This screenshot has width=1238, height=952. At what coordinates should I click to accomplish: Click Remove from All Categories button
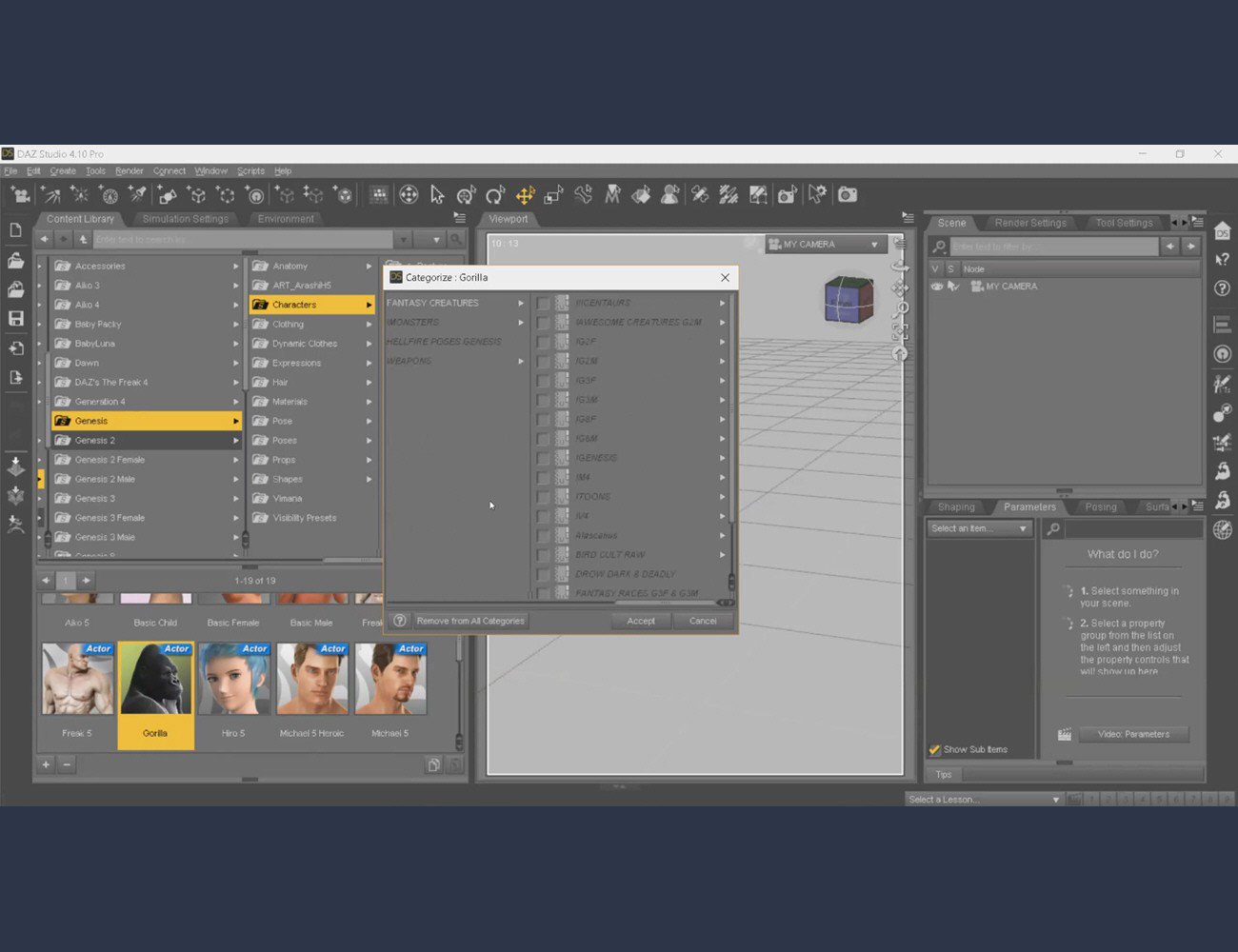pyautogui.click(x=470, y=621)
